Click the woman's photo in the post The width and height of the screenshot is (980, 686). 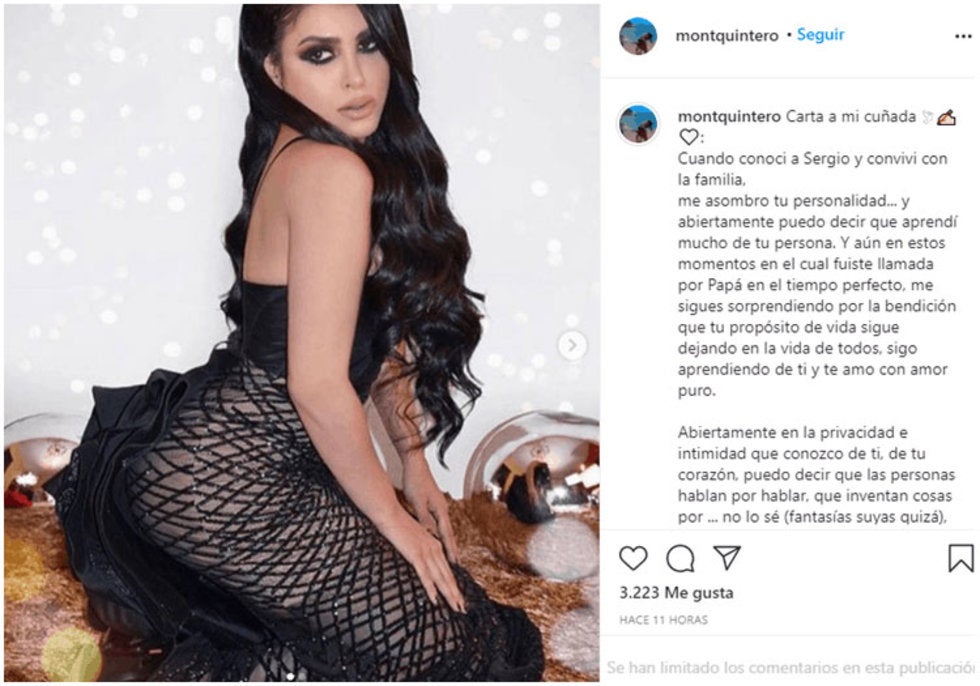click(301, 342)
